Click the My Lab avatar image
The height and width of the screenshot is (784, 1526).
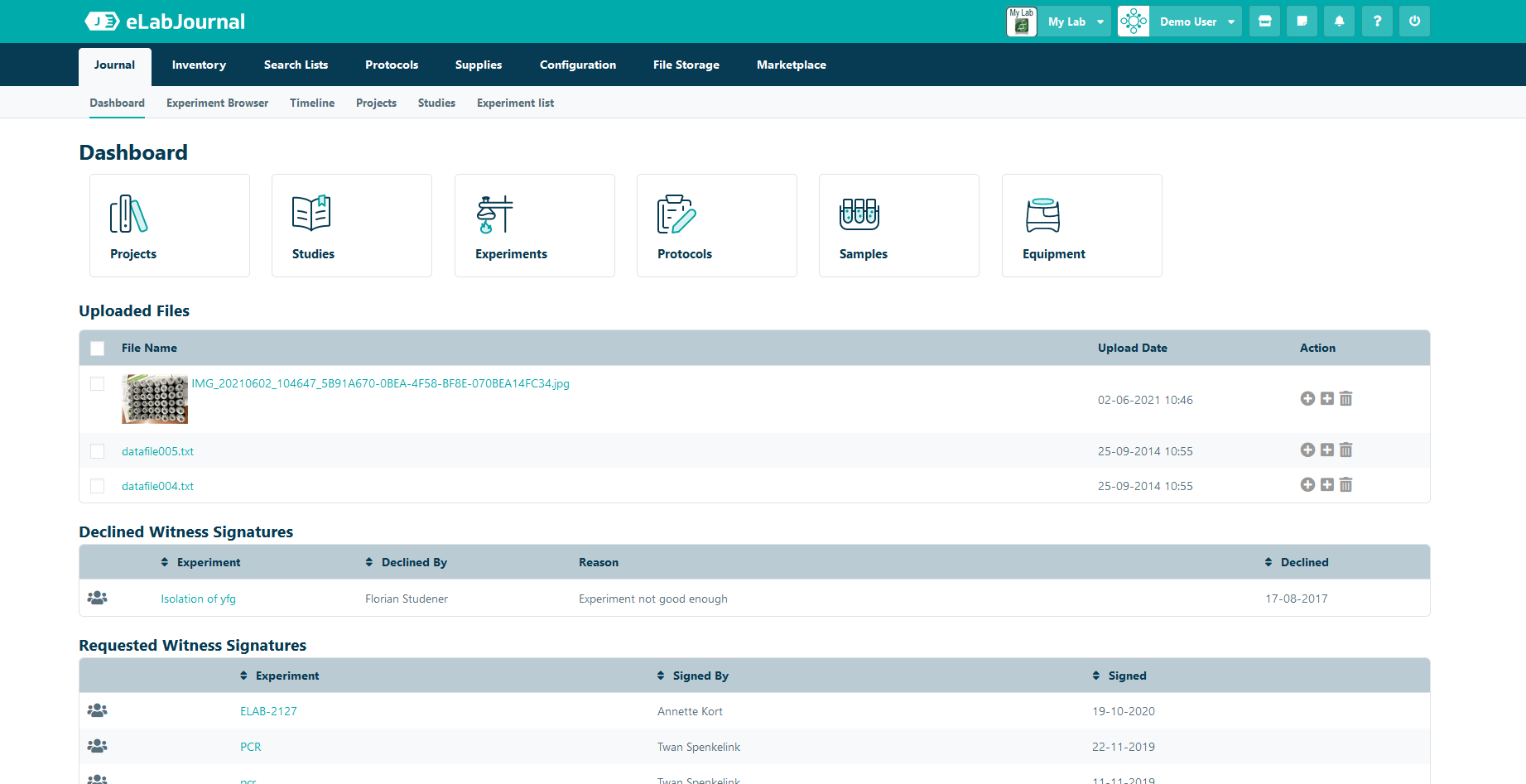[x=1022, y=22]
